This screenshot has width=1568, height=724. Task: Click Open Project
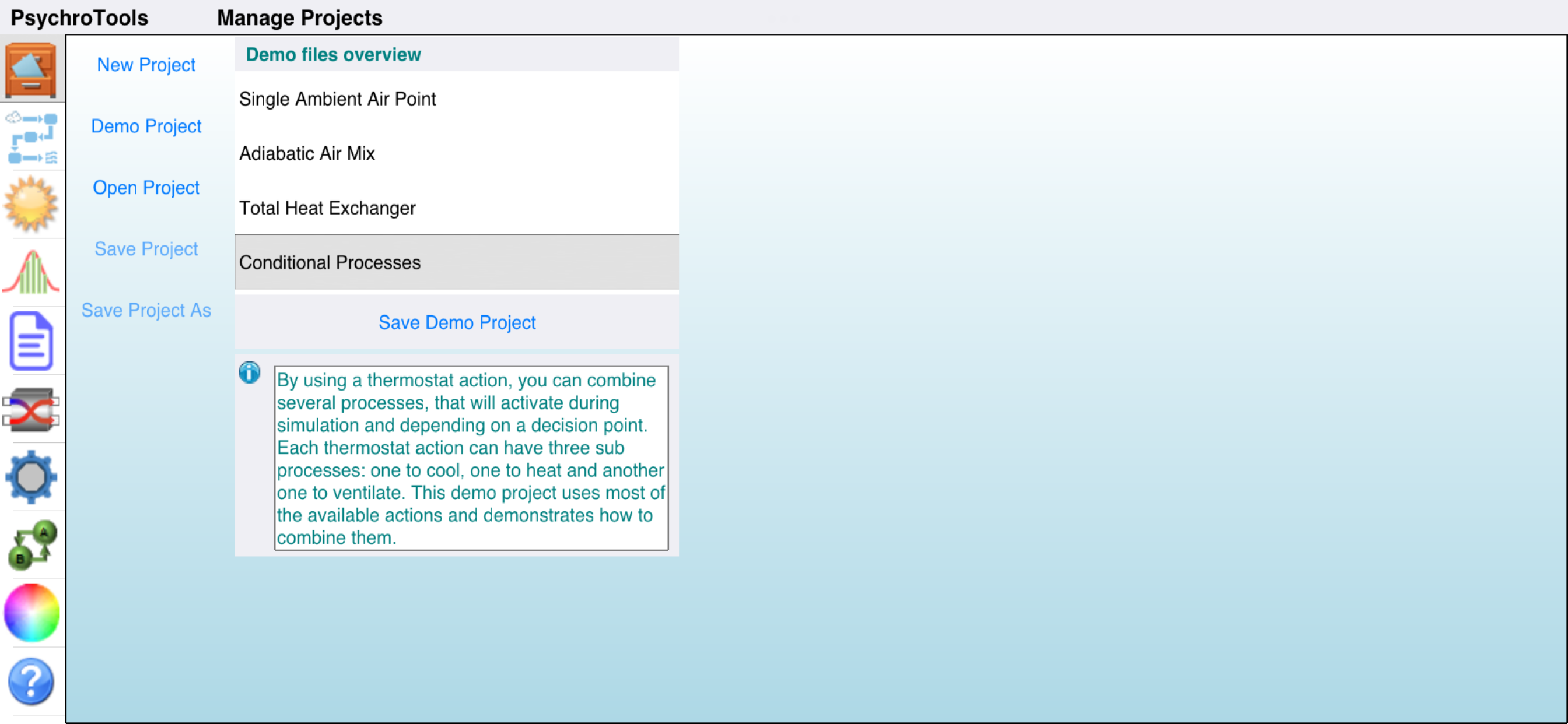(x=146, y=187)
